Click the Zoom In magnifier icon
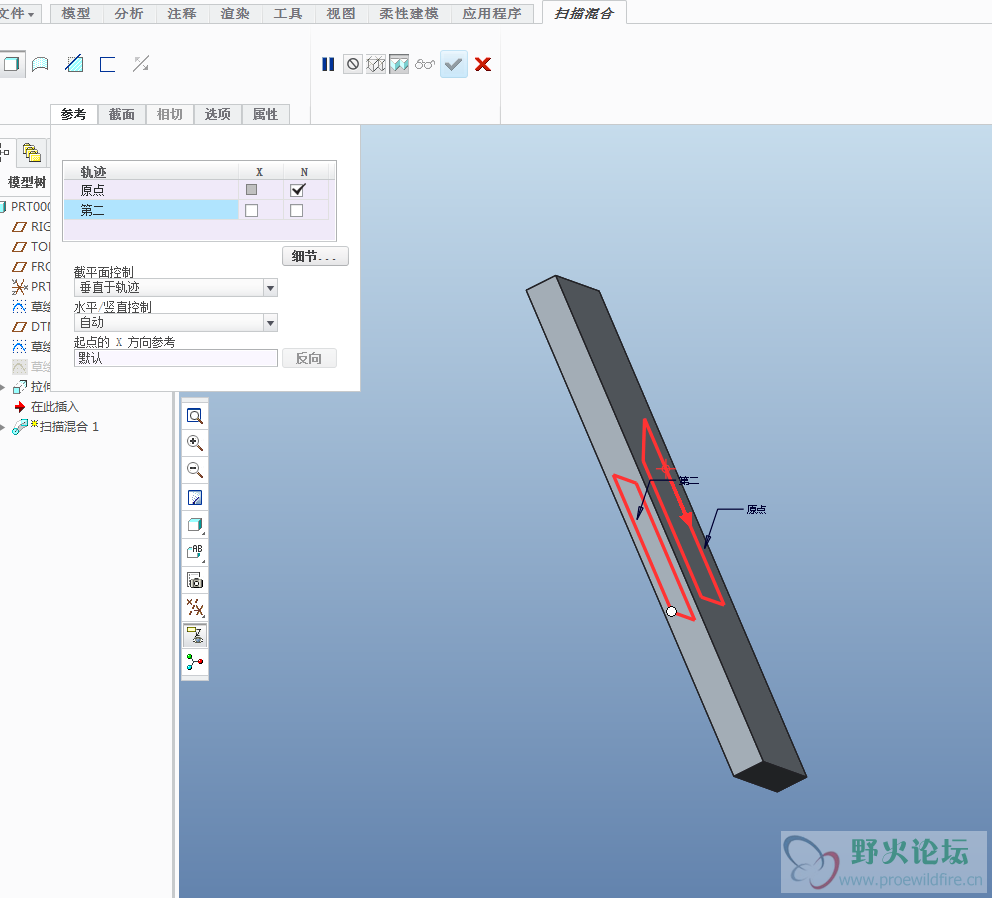The width and height of the screenshot is (992, 898). [195, 443]
